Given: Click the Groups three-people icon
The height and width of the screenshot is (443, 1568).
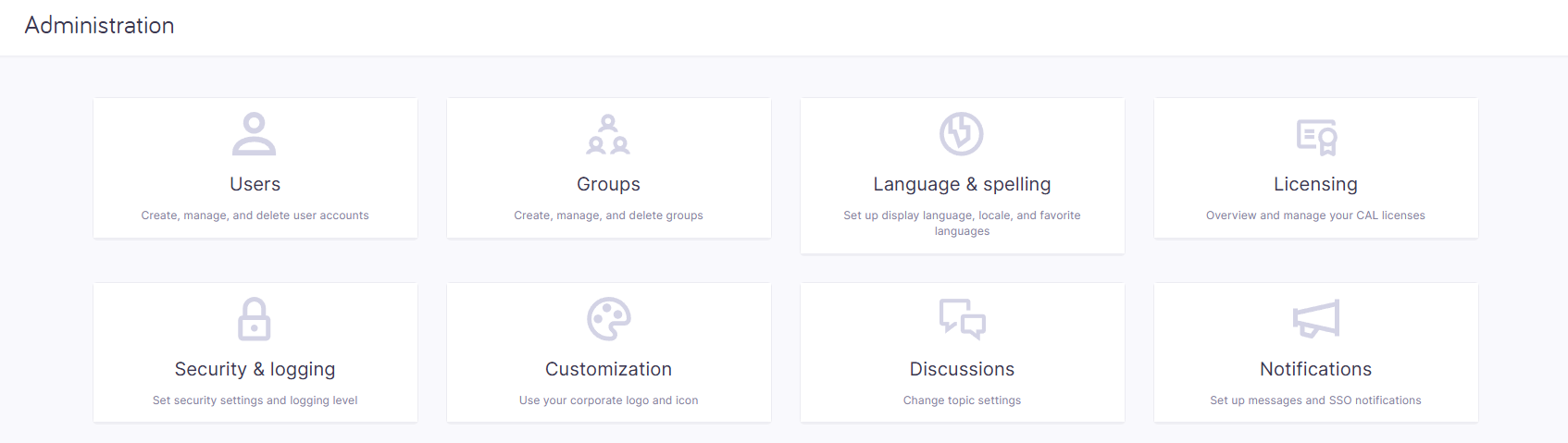Looking at the screenshot, I should [x=608, y=134].
